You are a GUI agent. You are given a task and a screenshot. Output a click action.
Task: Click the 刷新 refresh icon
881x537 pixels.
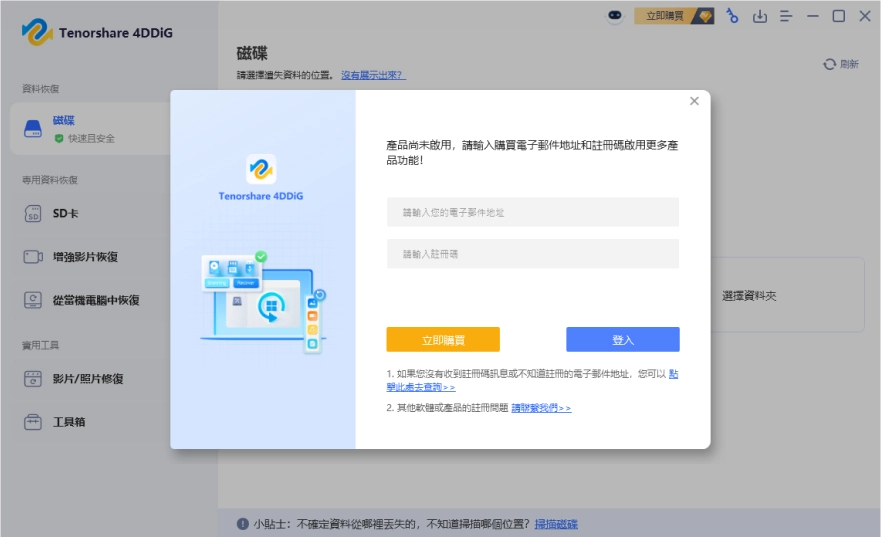tap(829, 64)
